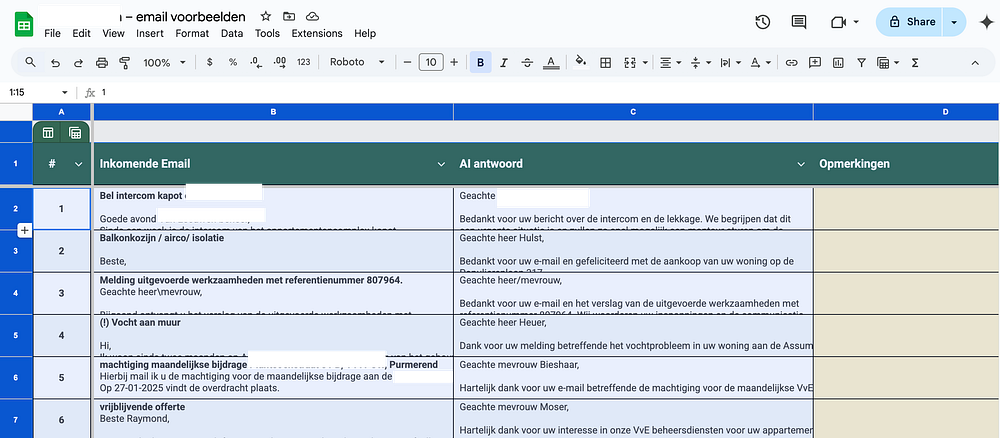Insert a link
Image resolution: width=1000 pixels, height=438 pixels.
(791, 62)
